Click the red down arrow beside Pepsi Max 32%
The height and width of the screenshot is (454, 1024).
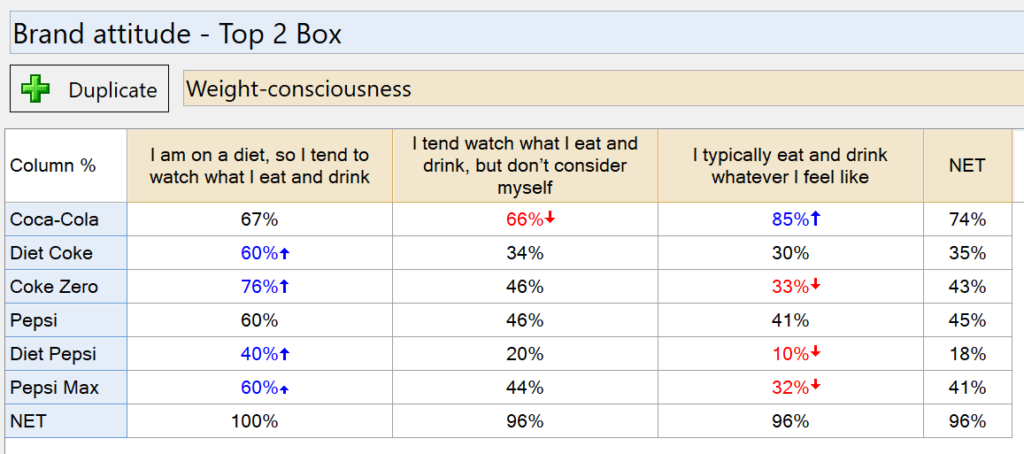click(815, 387)
